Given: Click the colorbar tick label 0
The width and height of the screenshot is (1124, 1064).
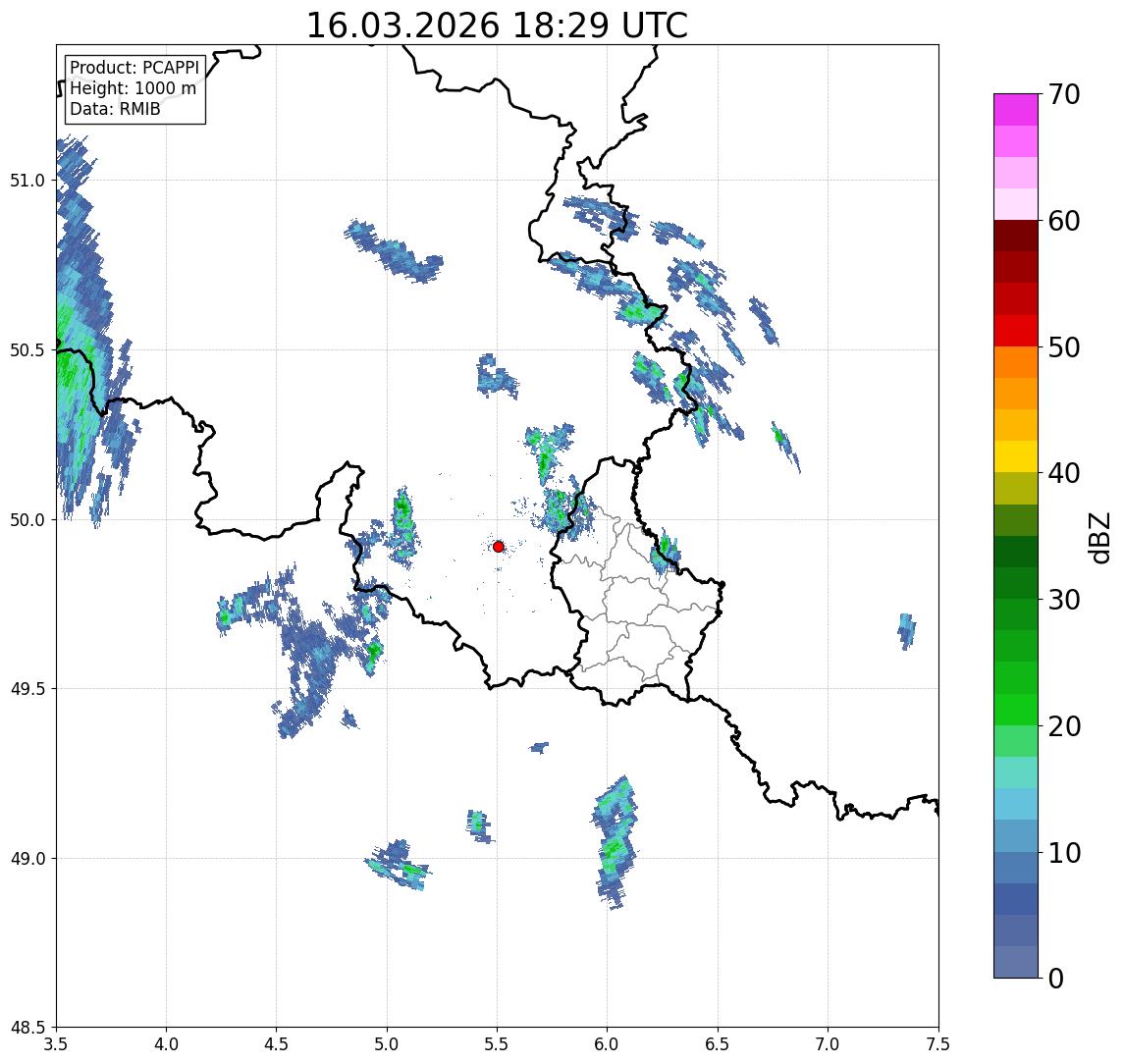Looking at the screenshot, I should pos(1056,978).
